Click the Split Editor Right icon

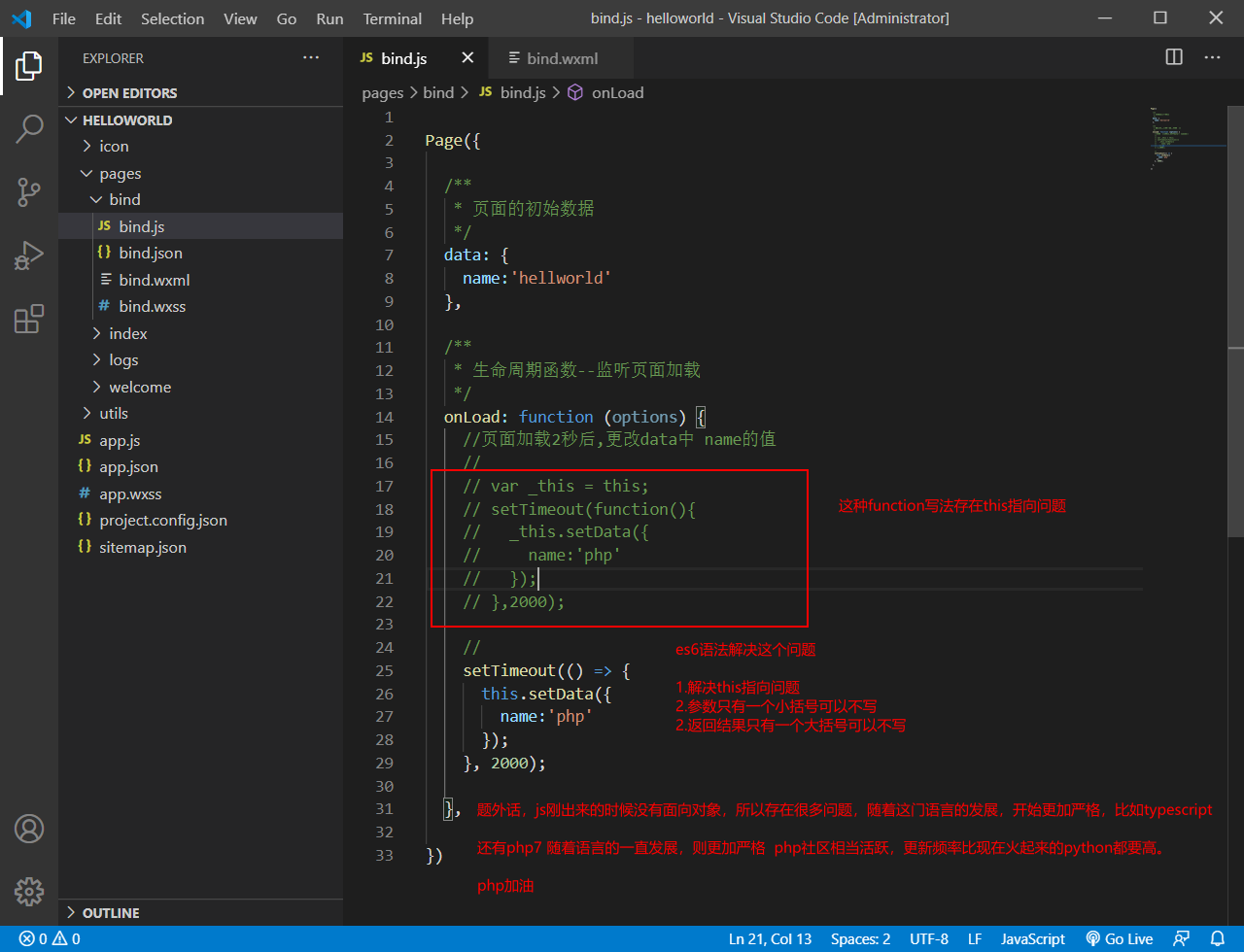(1174, 57)
